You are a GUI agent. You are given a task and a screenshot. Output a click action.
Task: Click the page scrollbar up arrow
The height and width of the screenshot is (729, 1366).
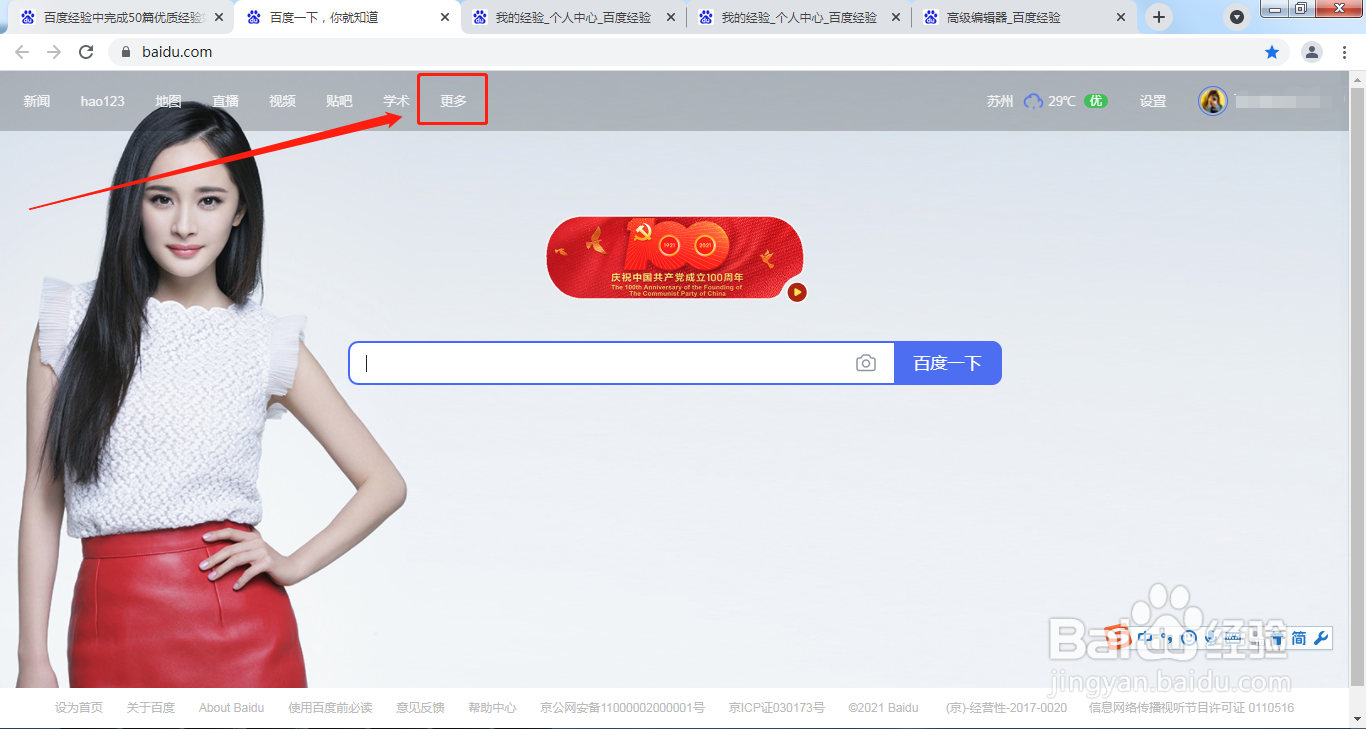[x=1358, y=79]
